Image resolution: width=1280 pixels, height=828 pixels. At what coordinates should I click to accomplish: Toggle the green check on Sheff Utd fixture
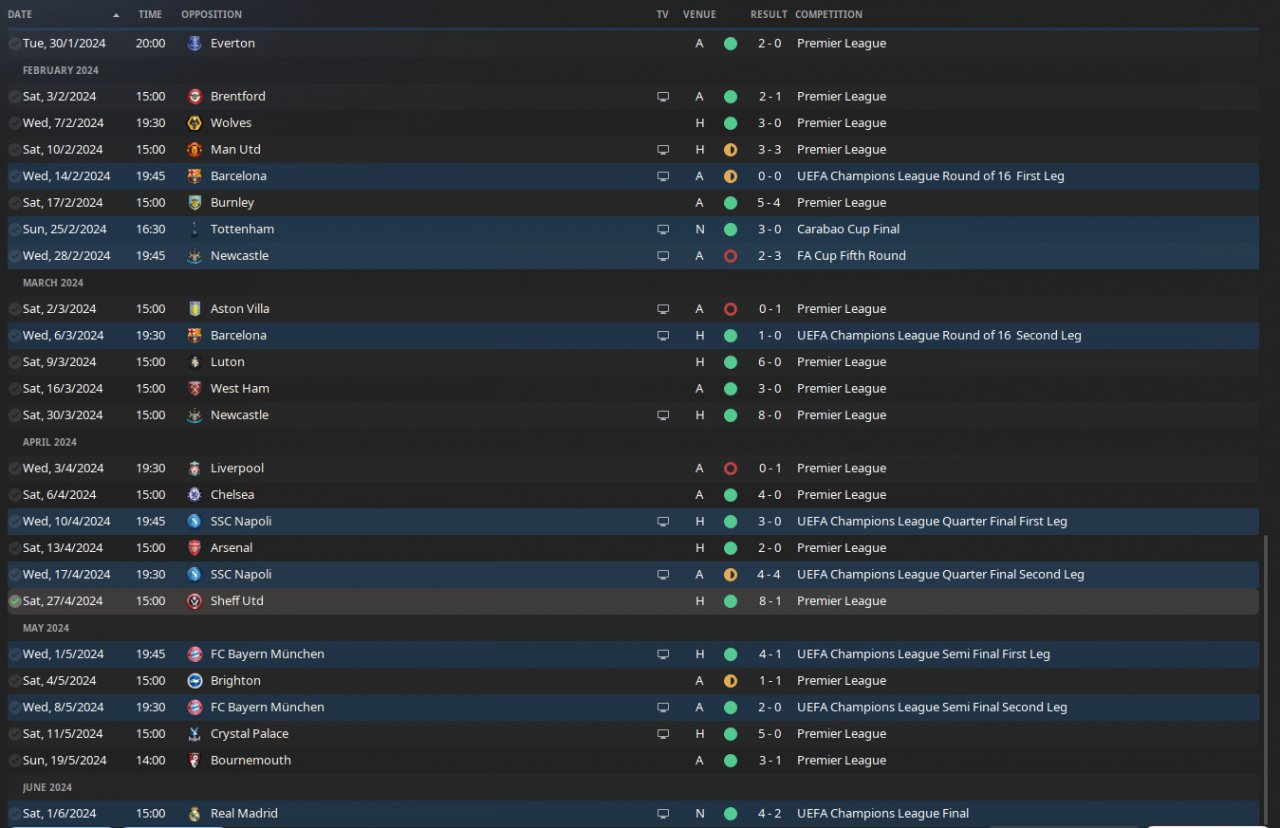14,601
